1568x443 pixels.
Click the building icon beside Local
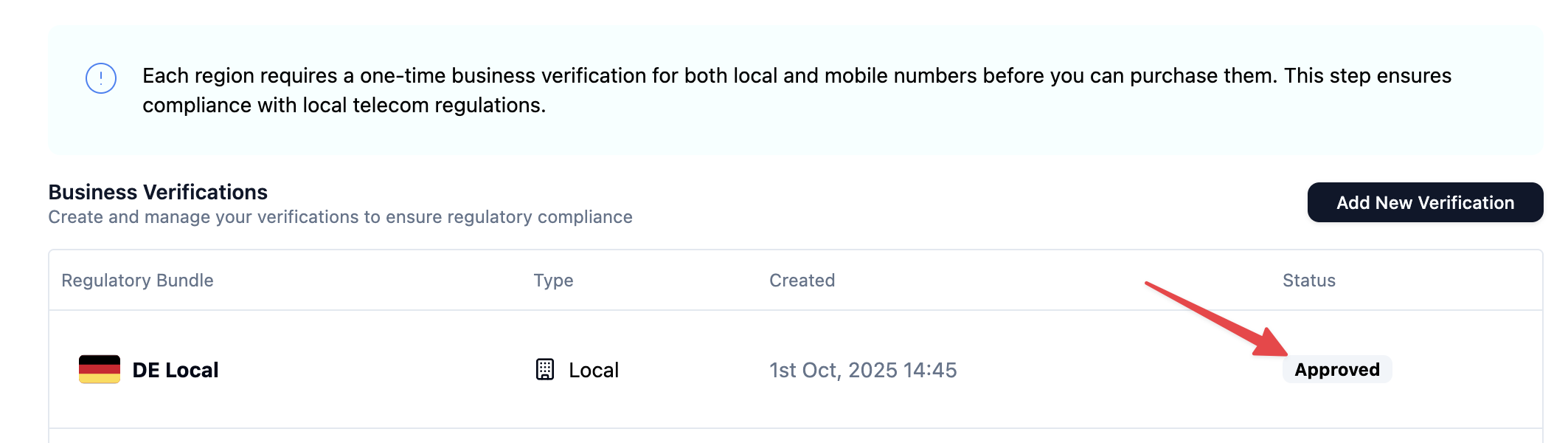point(545,369)
